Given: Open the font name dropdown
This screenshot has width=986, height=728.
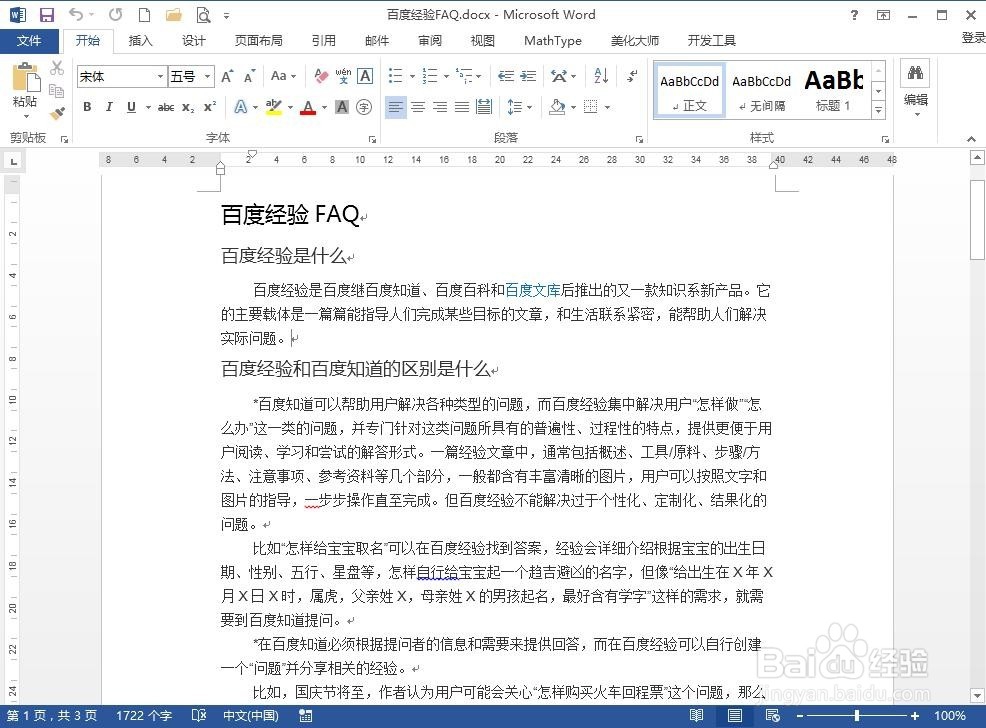Looking at the screenshot, I should pyautogui.click(x=160, y=76).
